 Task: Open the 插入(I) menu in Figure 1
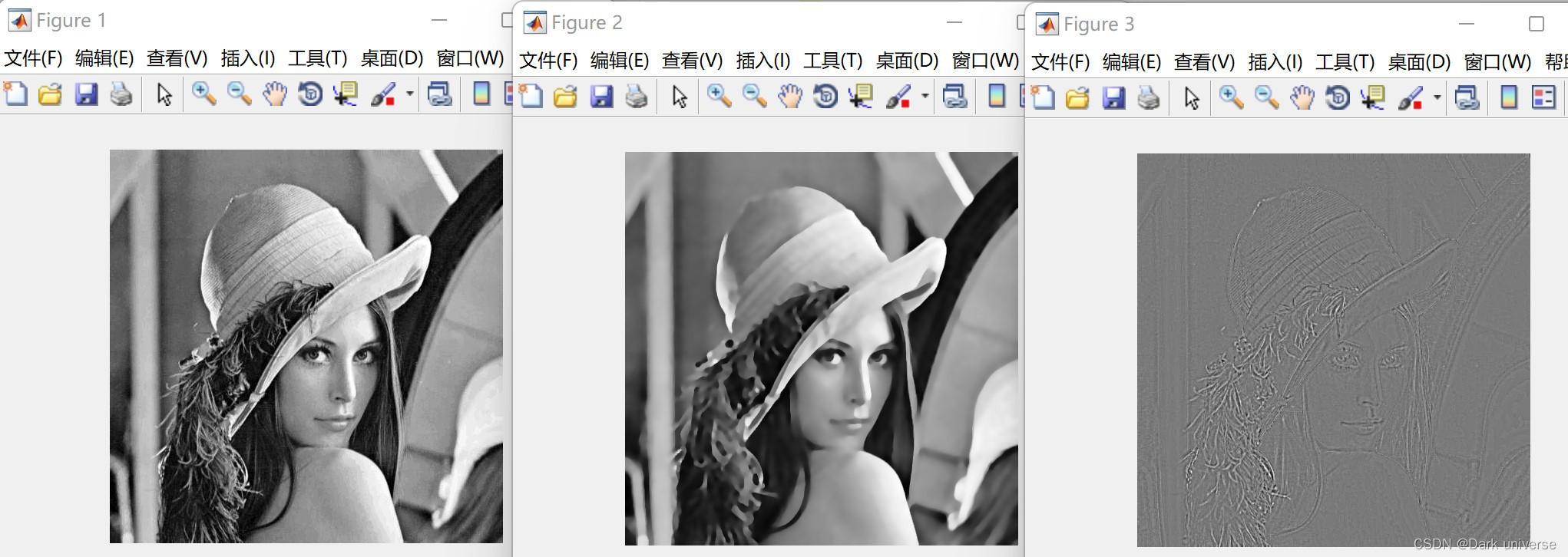248,58
